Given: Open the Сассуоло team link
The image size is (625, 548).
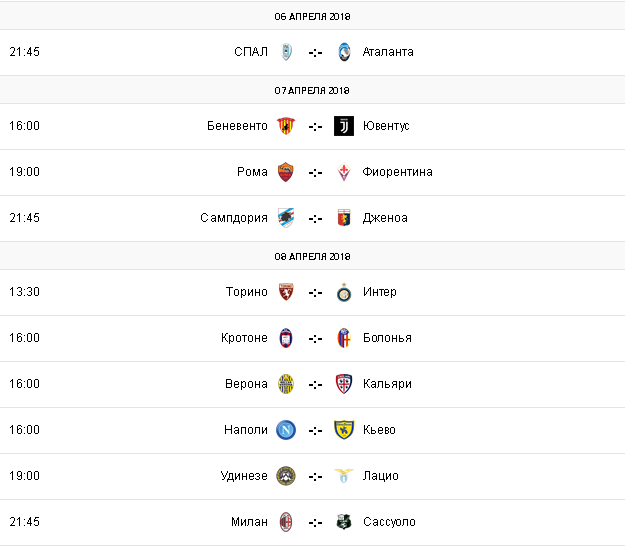Looking at the screenshot, I should click(390, 522).
